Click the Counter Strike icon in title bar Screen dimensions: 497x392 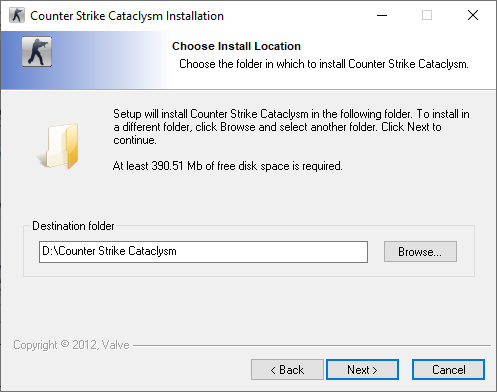coord(17,15)
